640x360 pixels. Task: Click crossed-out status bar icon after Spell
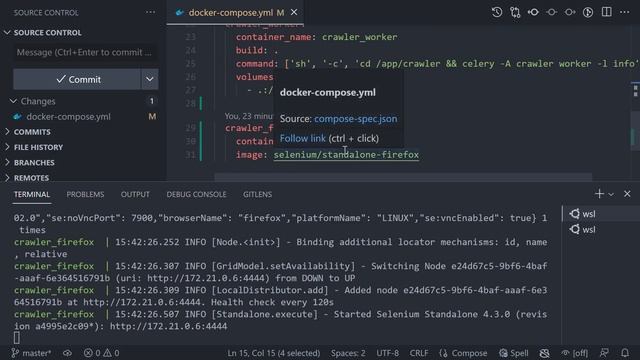tap(544, 353)
